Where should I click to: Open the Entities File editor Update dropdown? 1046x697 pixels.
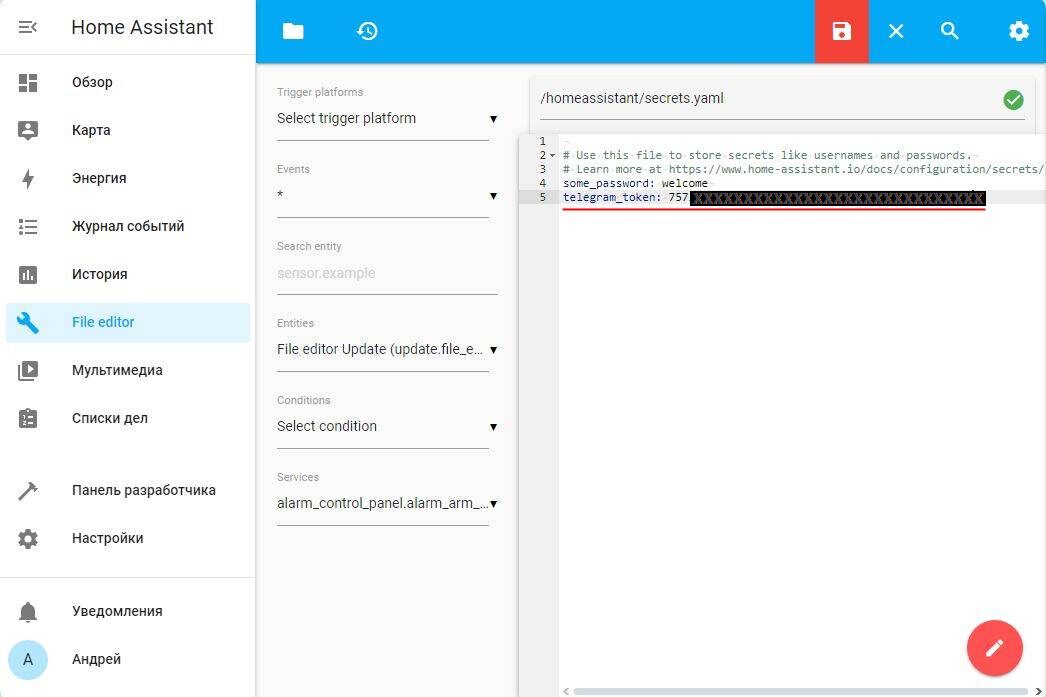(x=387, y=350)
